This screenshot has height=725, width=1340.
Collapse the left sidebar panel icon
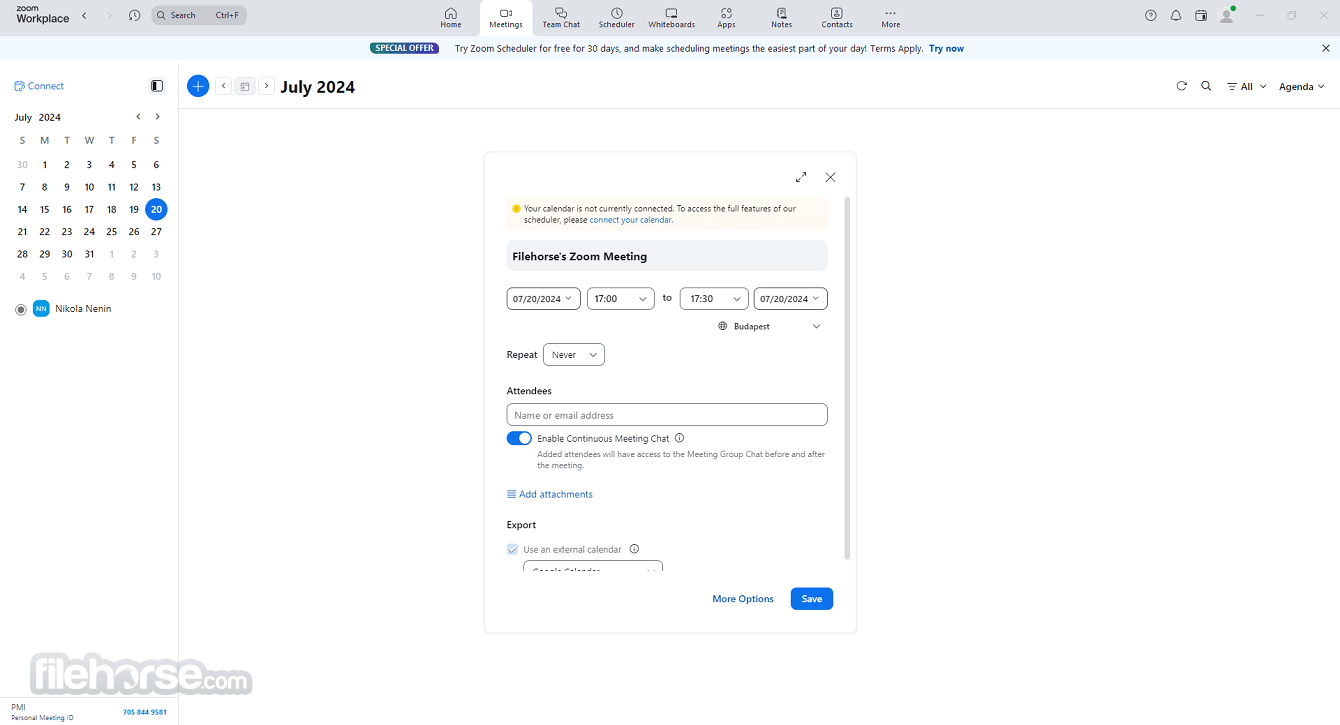coord(157,86)
